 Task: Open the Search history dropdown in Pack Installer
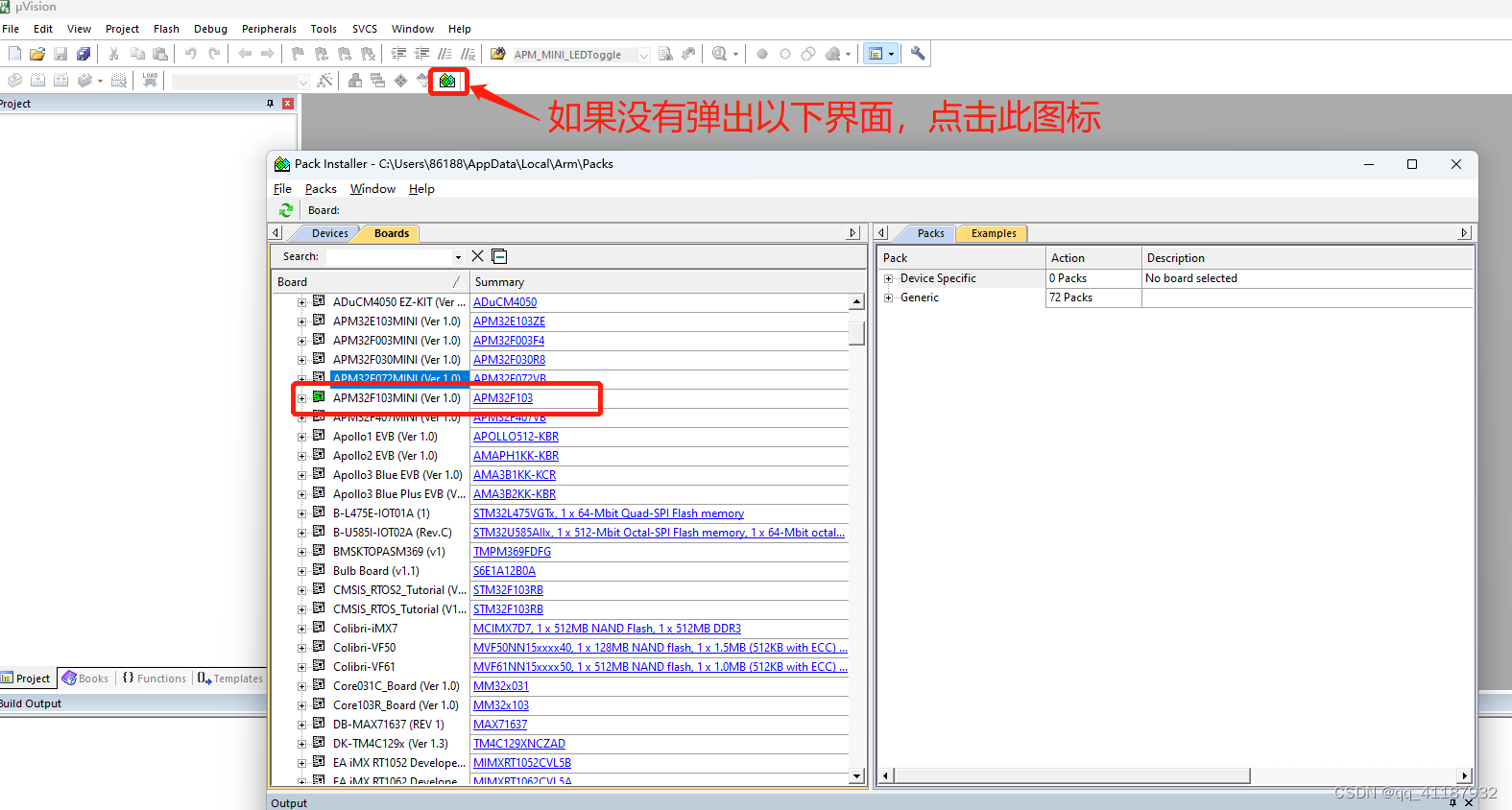click(458, 257)
